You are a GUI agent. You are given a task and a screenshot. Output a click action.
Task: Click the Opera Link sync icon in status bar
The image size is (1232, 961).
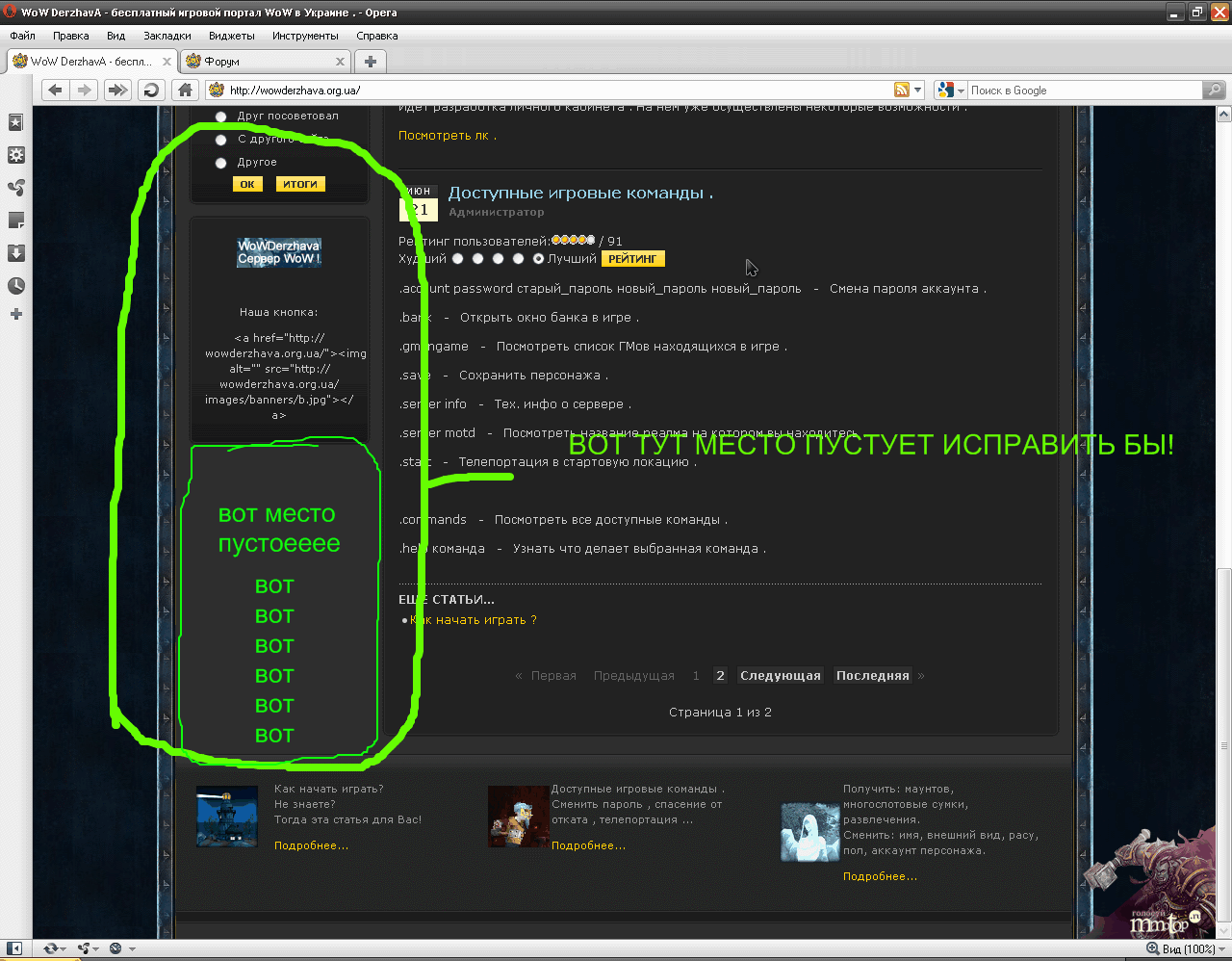pos(51,948)
